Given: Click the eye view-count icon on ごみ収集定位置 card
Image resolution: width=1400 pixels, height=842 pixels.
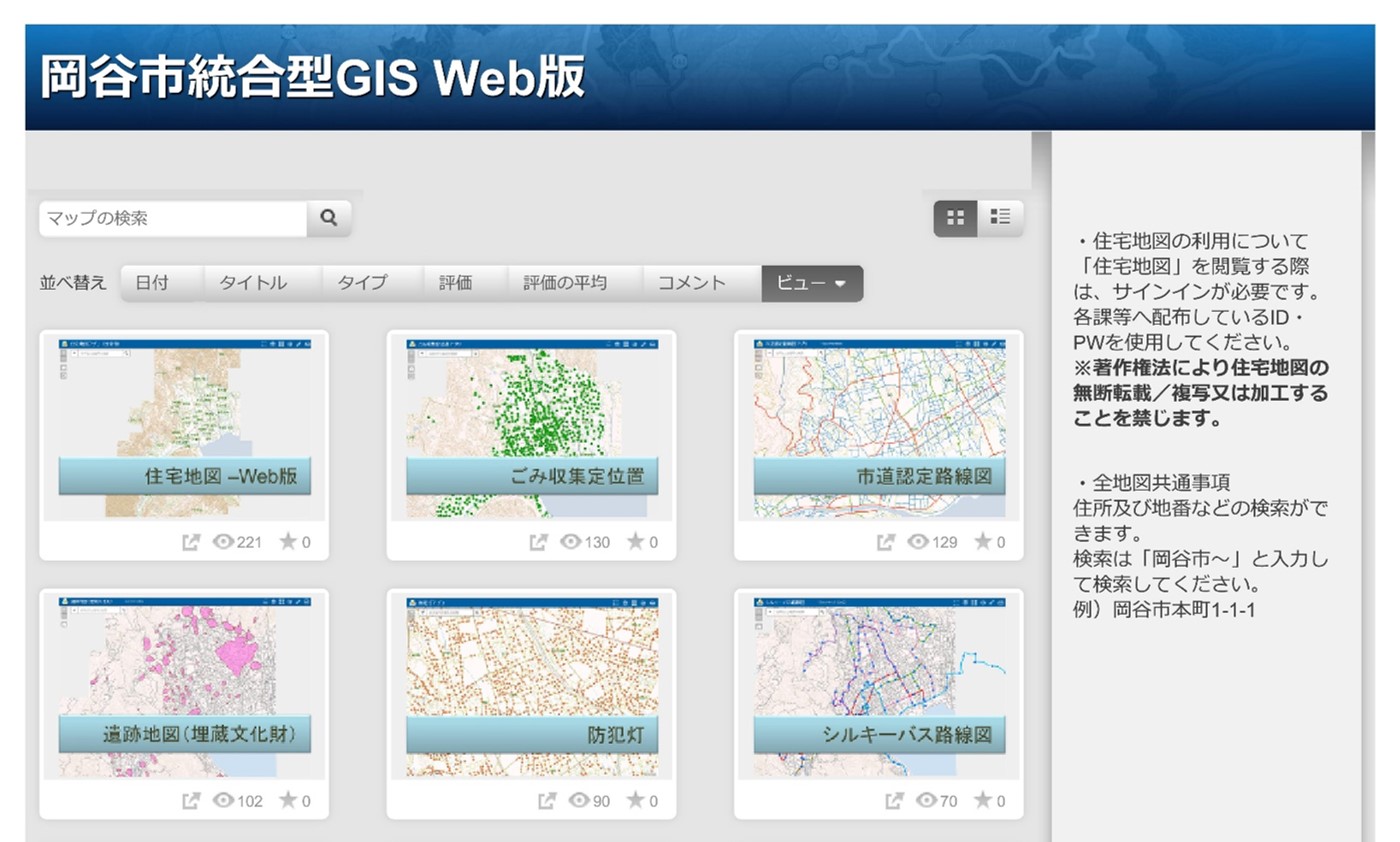Looking at the screenshot, I should [570, 542].
